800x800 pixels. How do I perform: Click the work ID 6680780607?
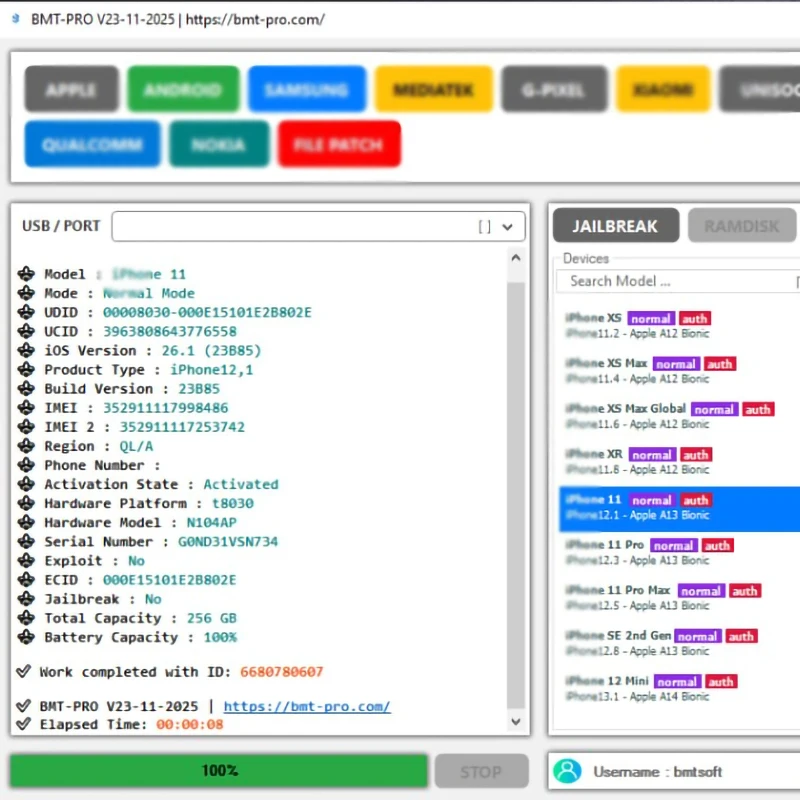[x=282, y=672]
